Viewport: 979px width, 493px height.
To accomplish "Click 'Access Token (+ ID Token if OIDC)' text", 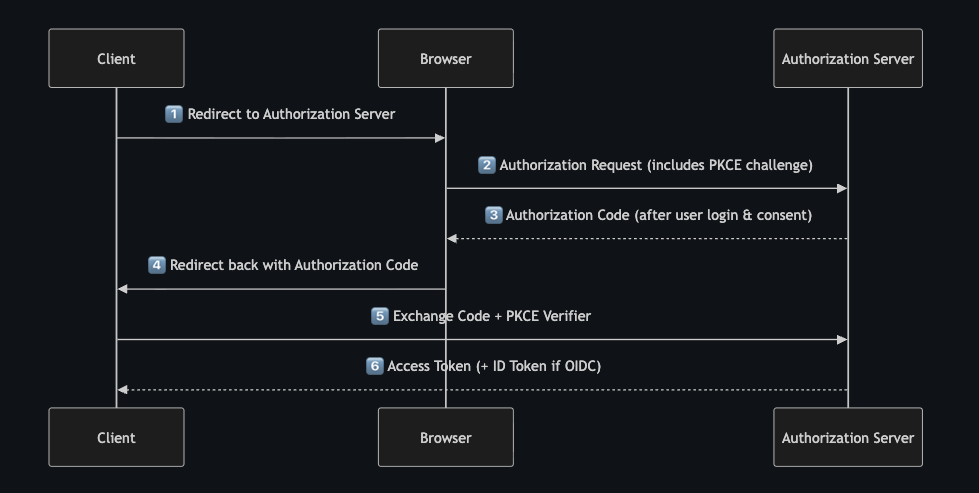I will pos(494,366).
